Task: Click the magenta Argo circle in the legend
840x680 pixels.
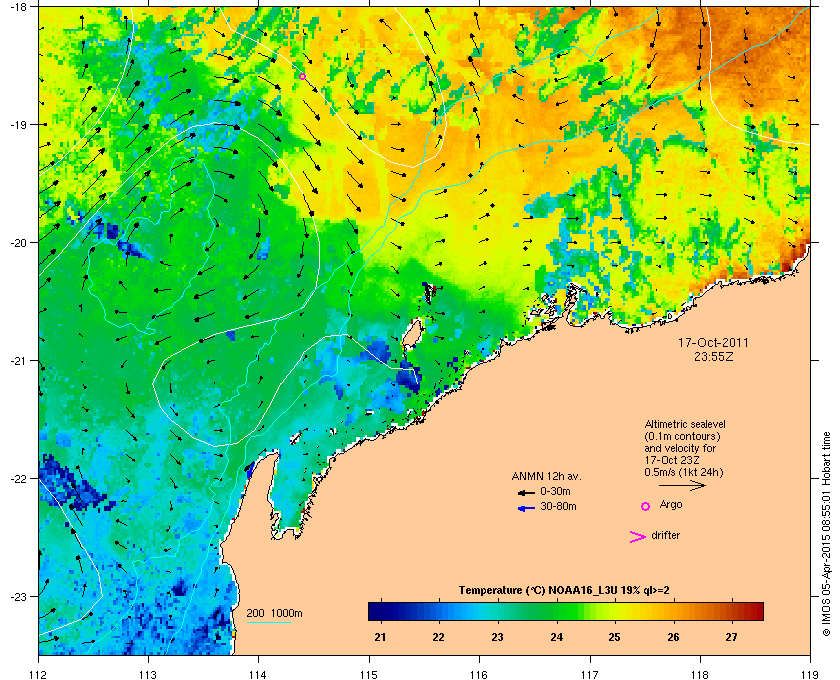Action: (646, 506)
